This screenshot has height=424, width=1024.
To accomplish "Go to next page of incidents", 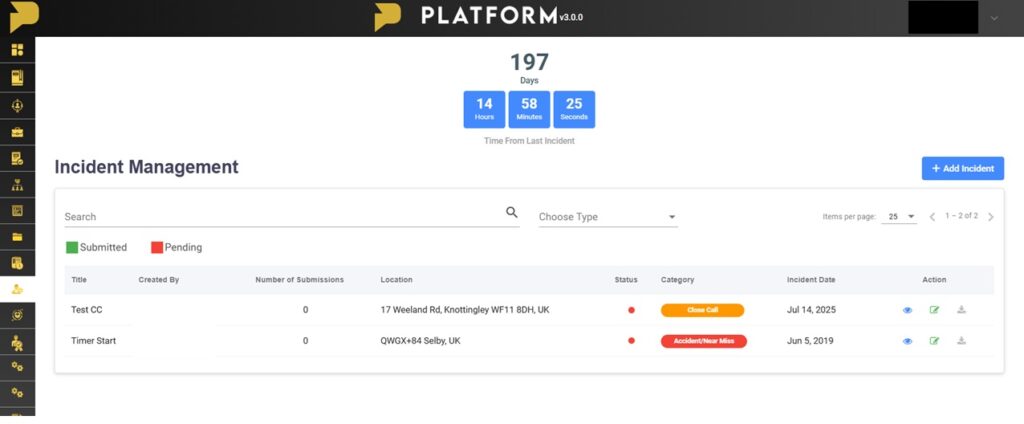I will [x=990, y=217].
